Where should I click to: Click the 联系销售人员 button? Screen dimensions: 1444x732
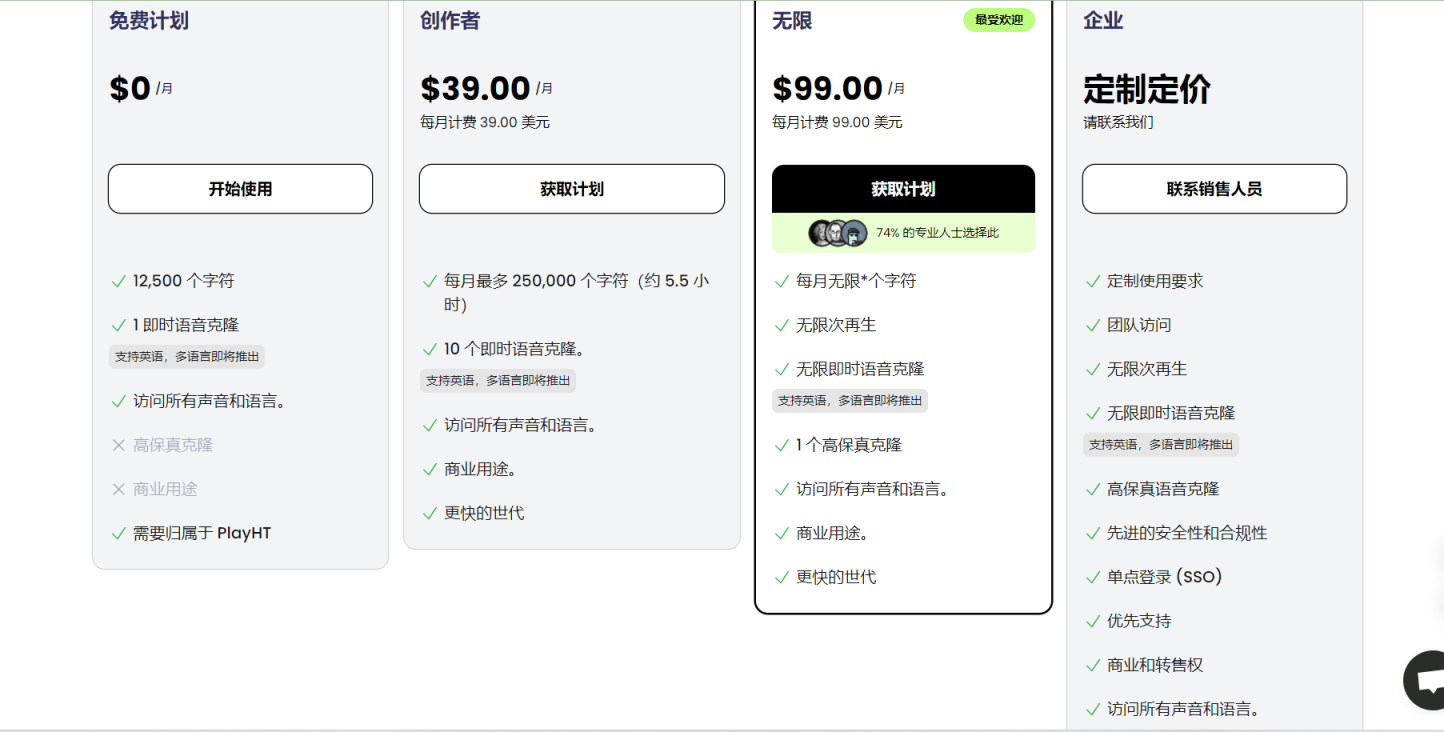[x=1214, y=189]
